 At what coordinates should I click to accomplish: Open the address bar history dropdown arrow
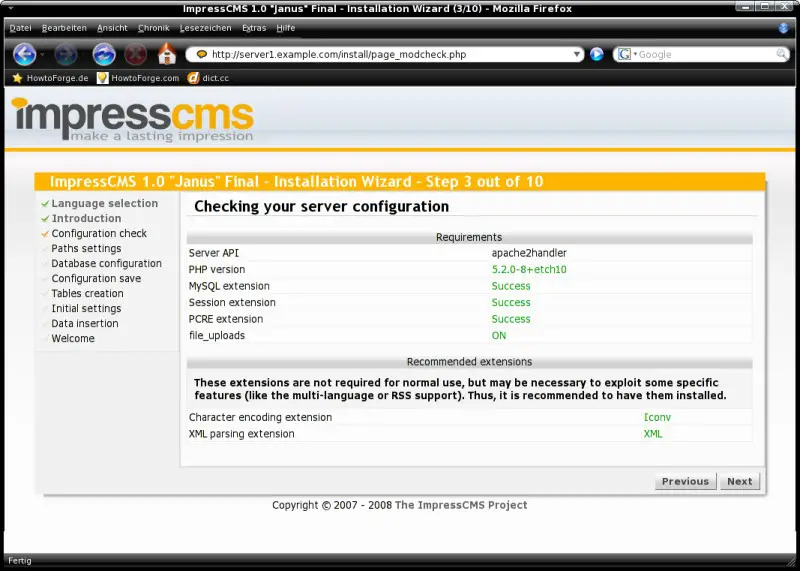[x=576, y=54]
